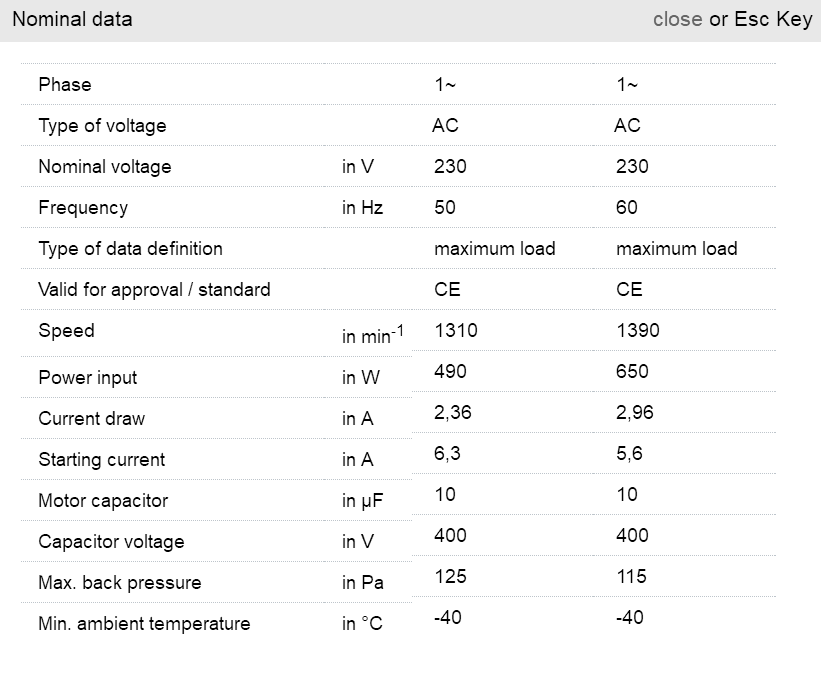The width and height of the screenshot is (821, 676).
Task: Select the Phase row label
Action: tap(65, 85)
